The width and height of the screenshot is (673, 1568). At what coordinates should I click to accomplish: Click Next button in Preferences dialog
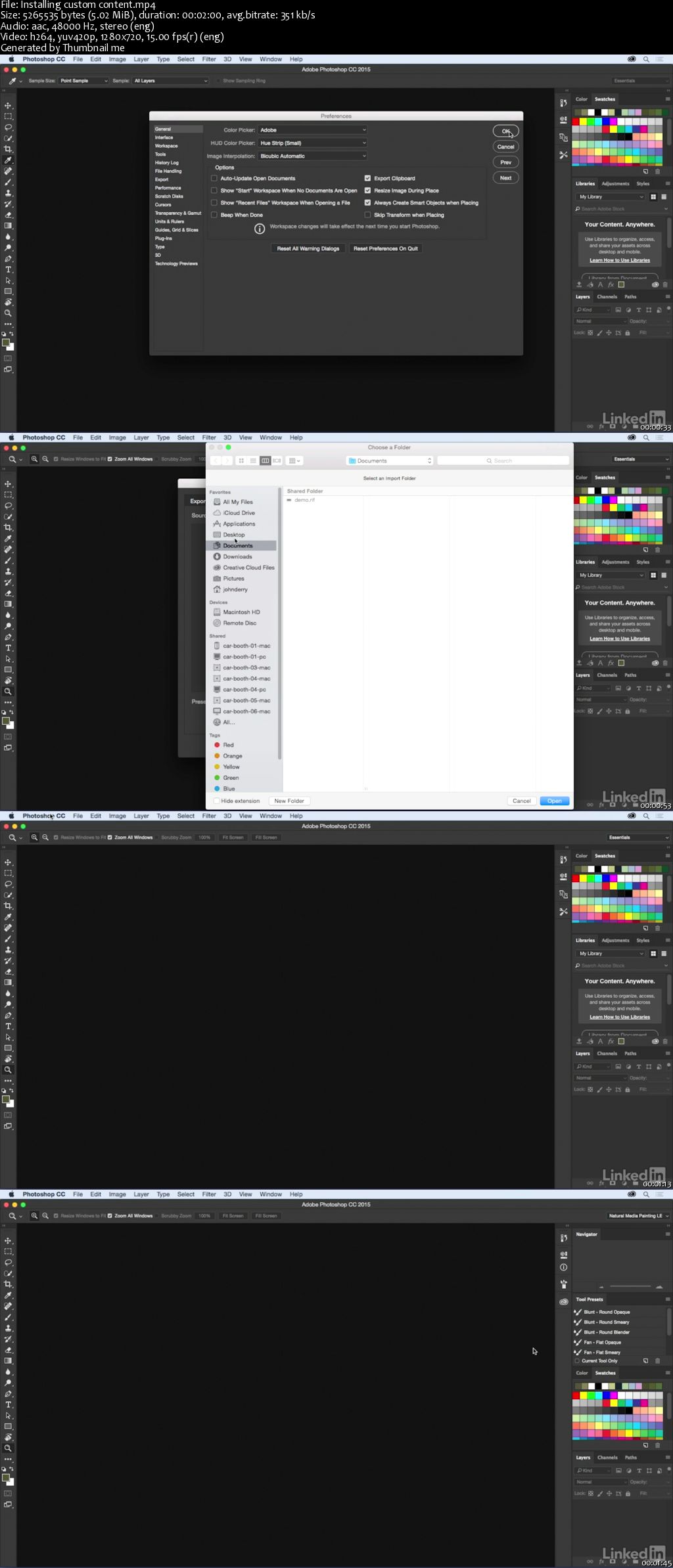[506, 178]
